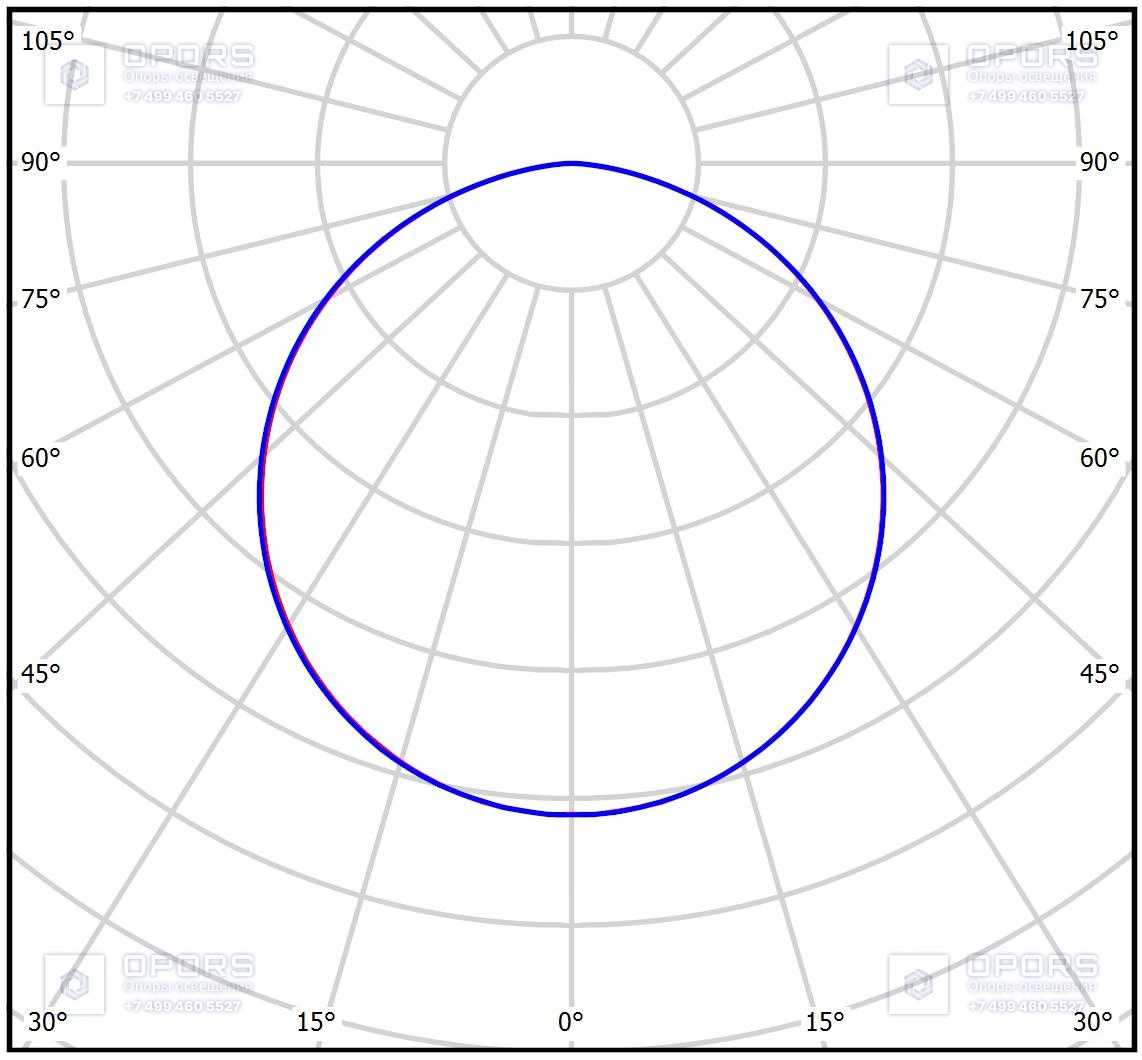1142x1060 pixels.
Task: Click the phone number under upper-right OPORS watermark
Action: coord(1026,96)
